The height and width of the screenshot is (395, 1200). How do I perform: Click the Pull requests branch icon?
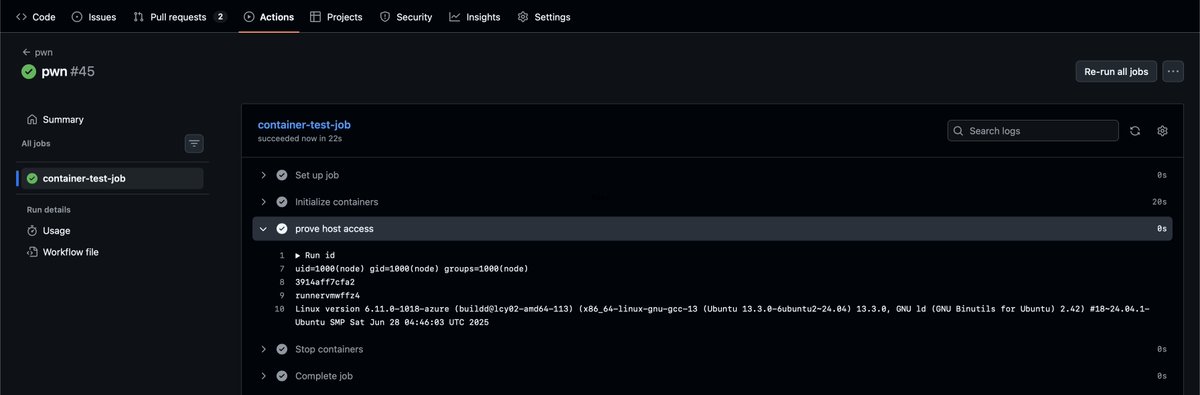[139, 17]
